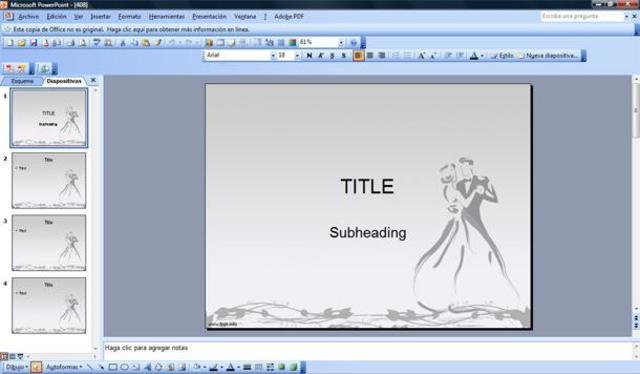
Task: Click the Open file folder icon
Action: point(22,42)
